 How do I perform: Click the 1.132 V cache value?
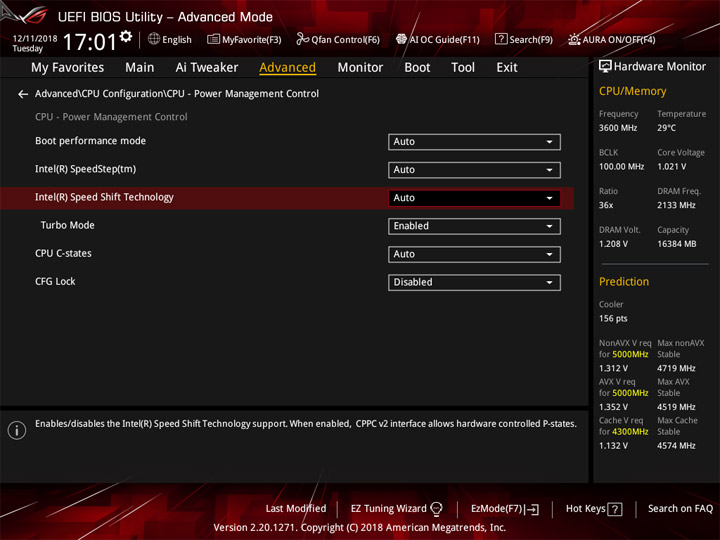click(x=613, y=446)
